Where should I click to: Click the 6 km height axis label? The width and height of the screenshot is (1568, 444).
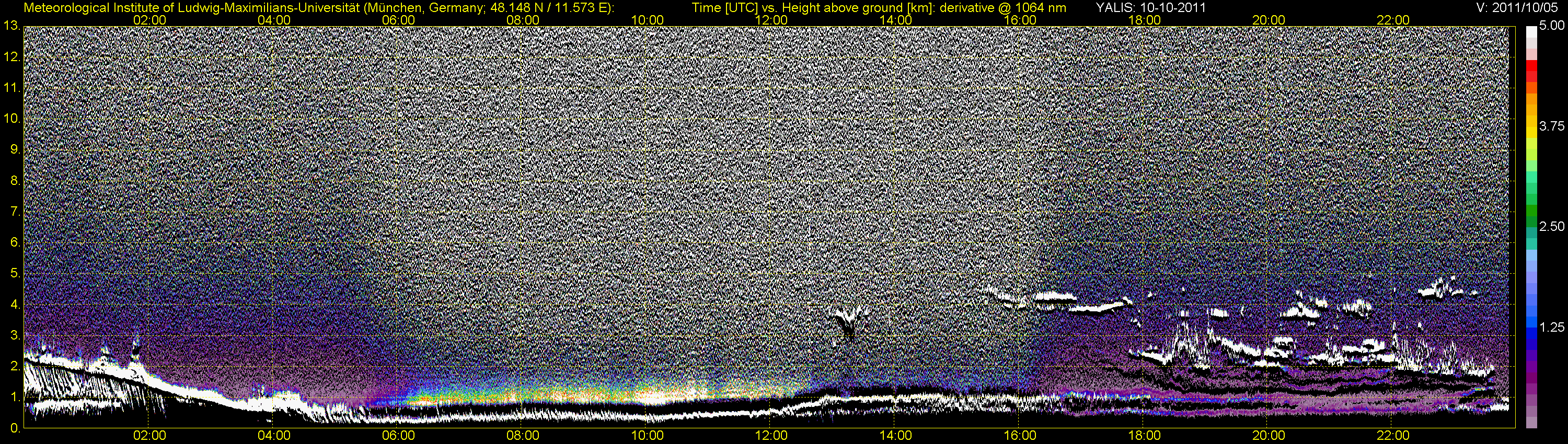pos(15,243)
